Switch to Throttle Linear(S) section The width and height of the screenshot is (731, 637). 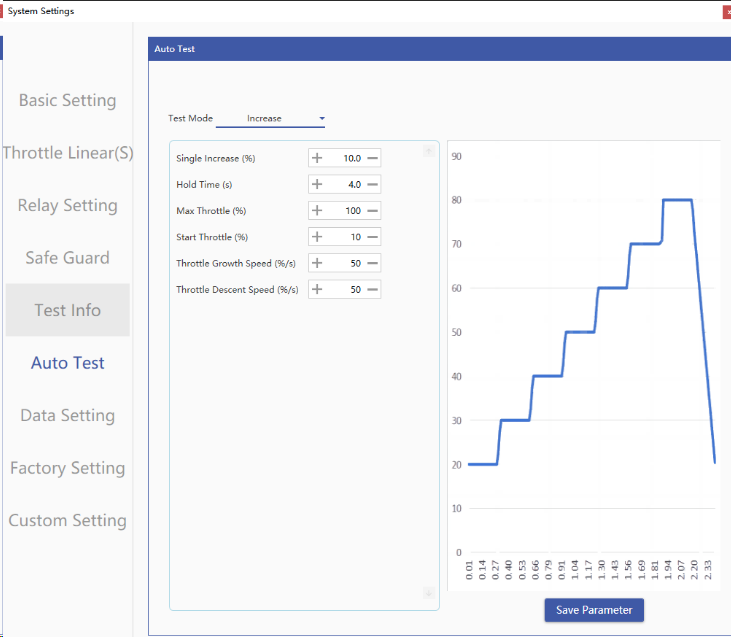(67, 153)
